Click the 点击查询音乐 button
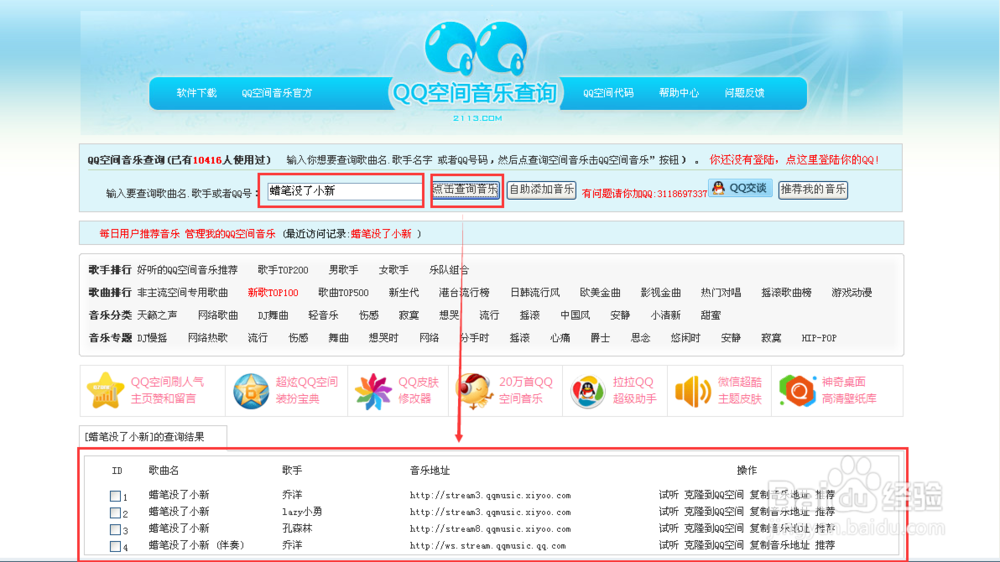 click(466, 189)
